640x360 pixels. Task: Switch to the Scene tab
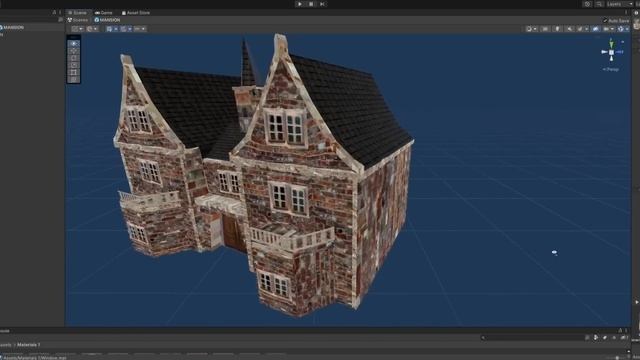(x=78, y=13)
